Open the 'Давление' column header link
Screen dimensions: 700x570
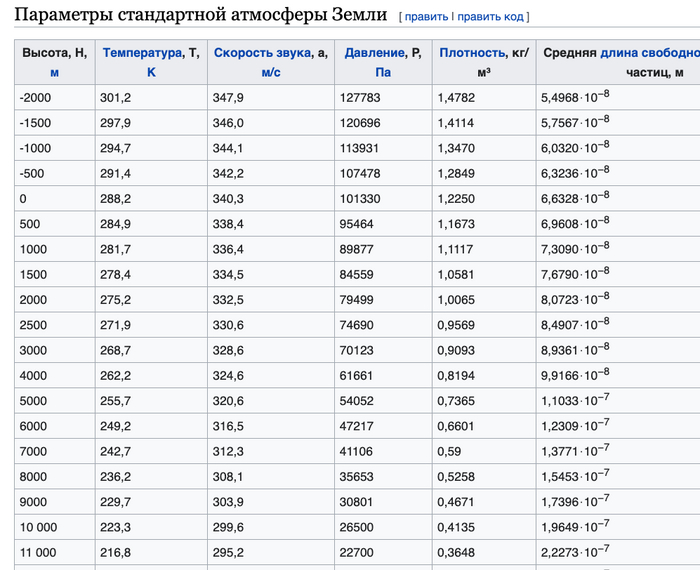[x=375, y=53]
